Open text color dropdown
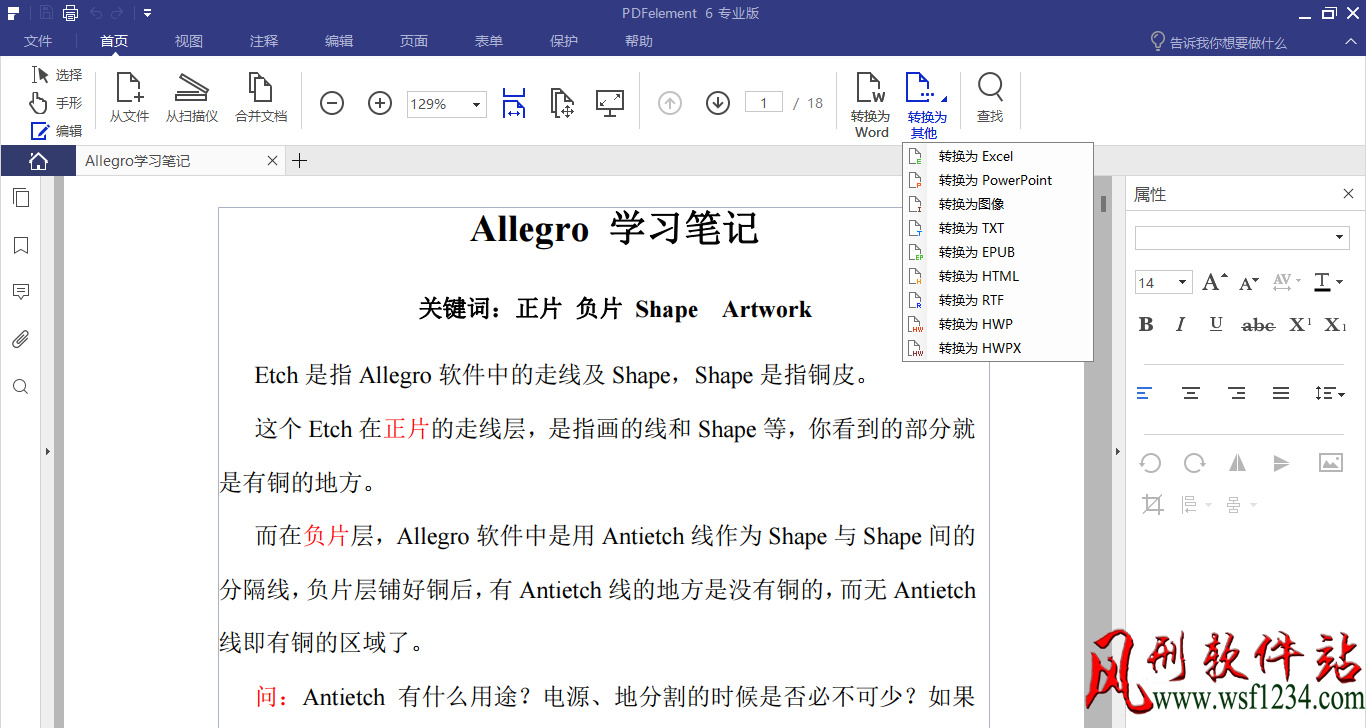 1339,283
